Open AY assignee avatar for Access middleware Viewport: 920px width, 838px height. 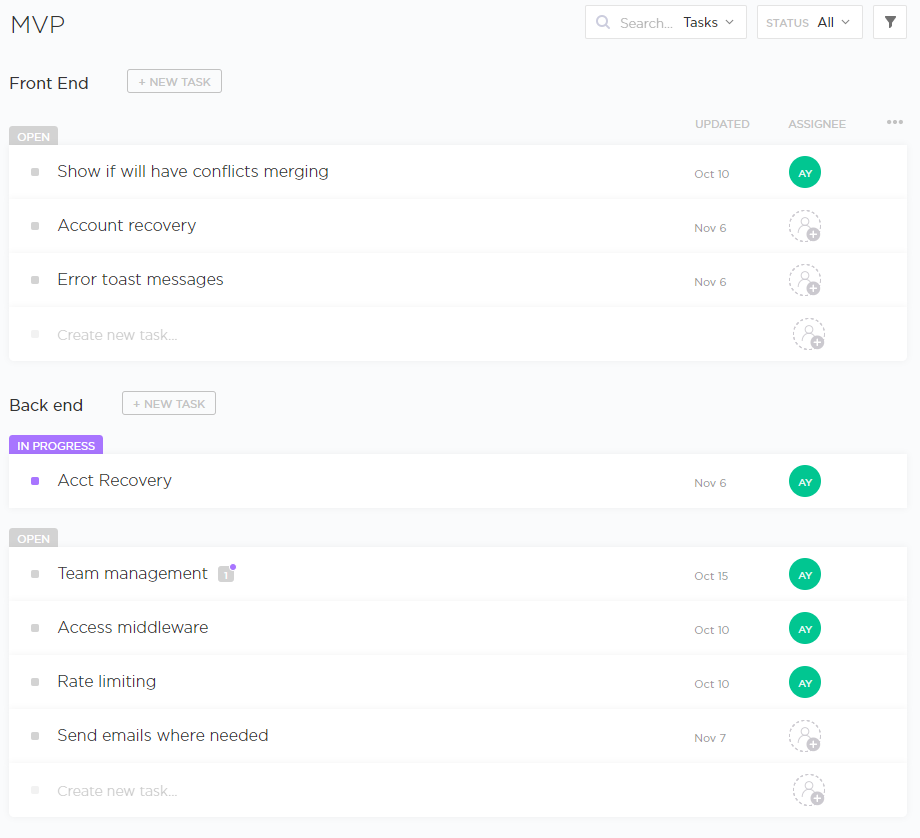(804, 628)
